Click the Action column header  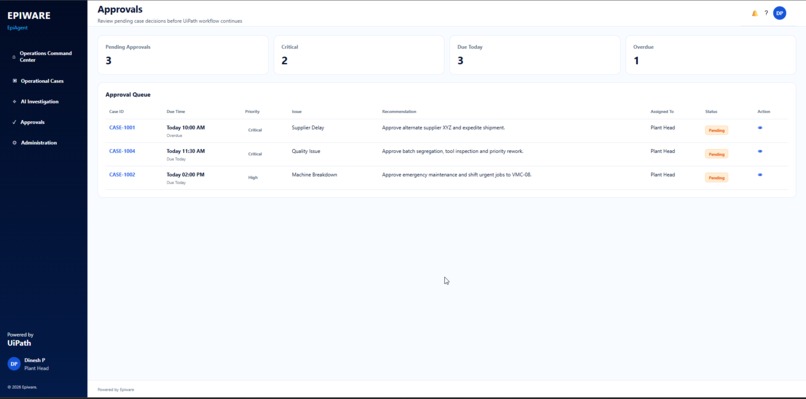(764, 112)
